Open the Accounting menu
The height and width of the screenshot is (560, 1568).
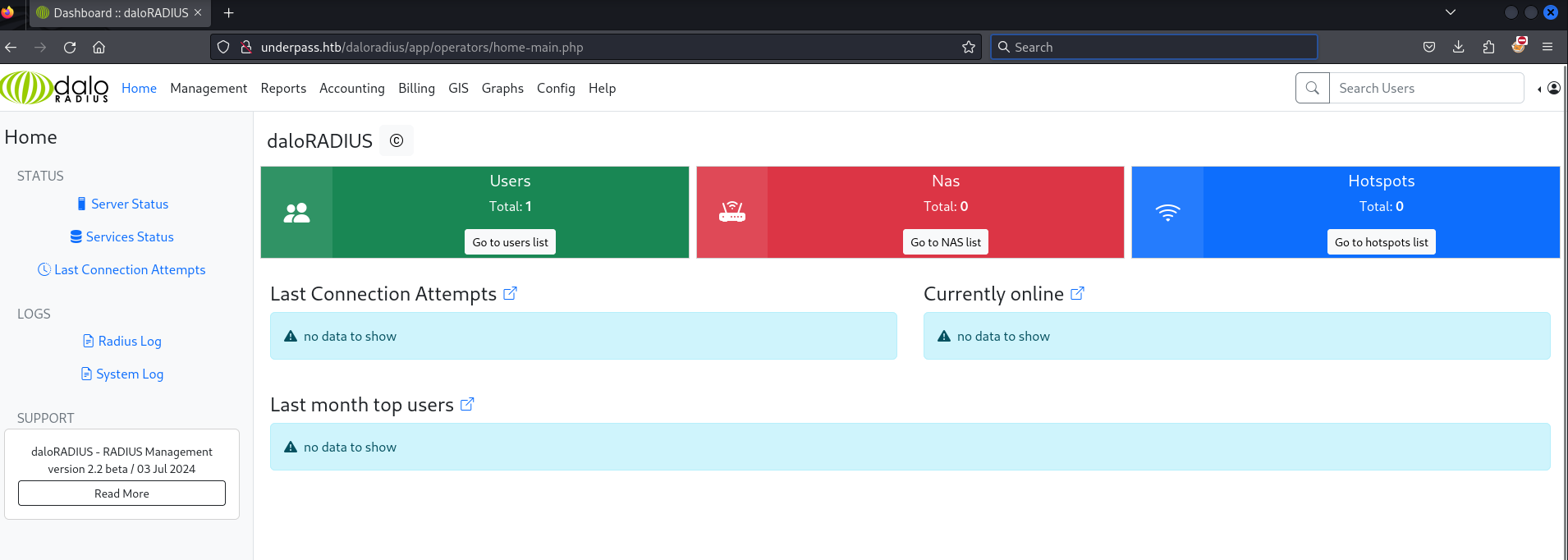351,88
